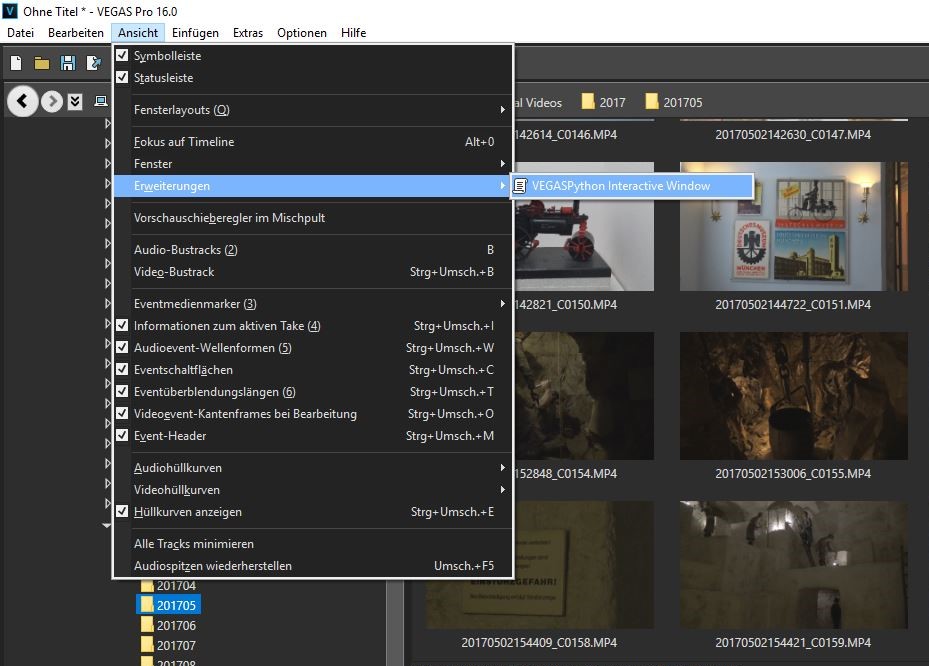Click the New project icon
The width and height of the screenshot is (929, 666).
(16, 63)
